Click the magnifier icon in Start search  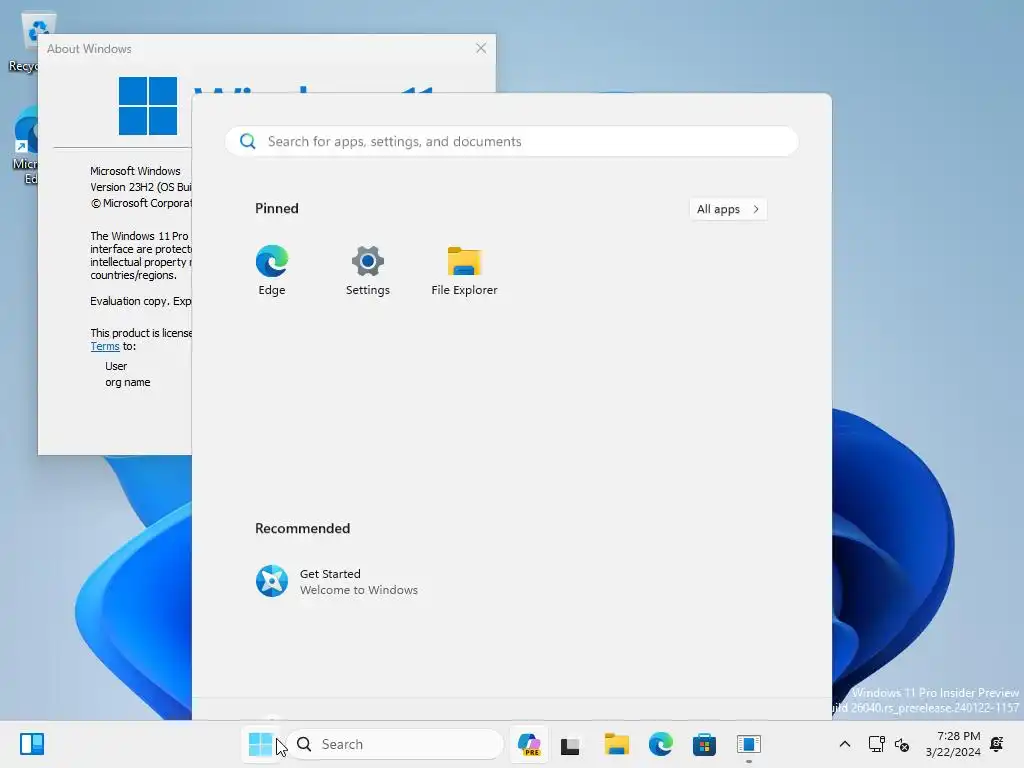tap(248, 141)
